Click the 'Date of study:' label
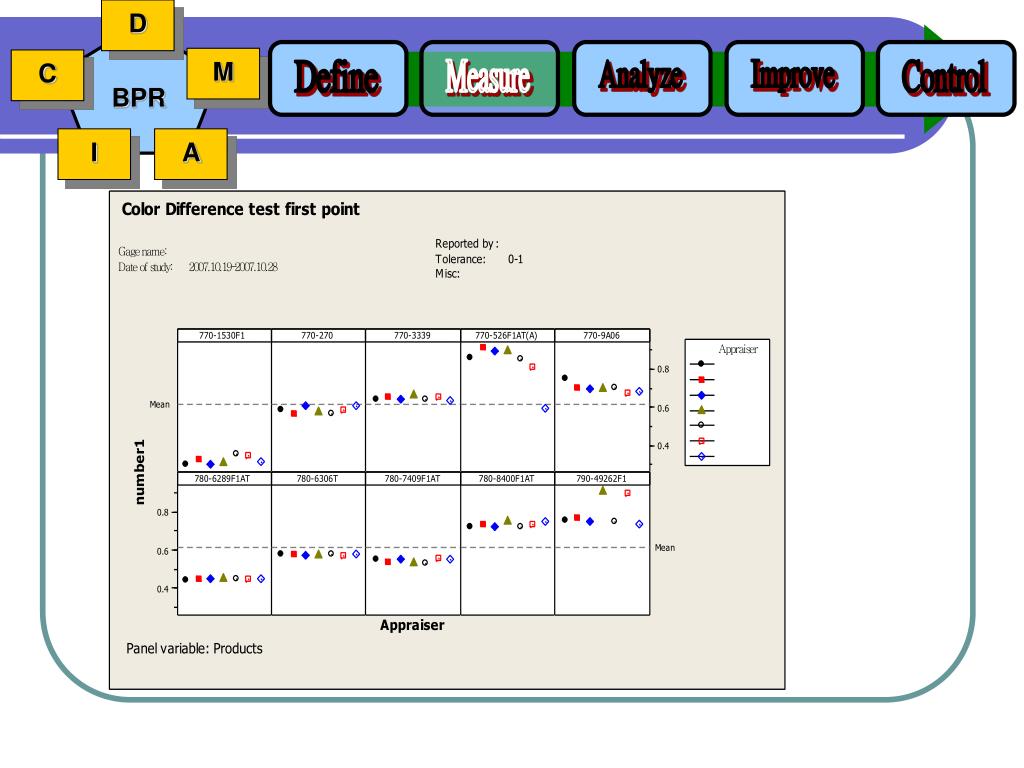 pyautogui.click(x=145, y=267)
